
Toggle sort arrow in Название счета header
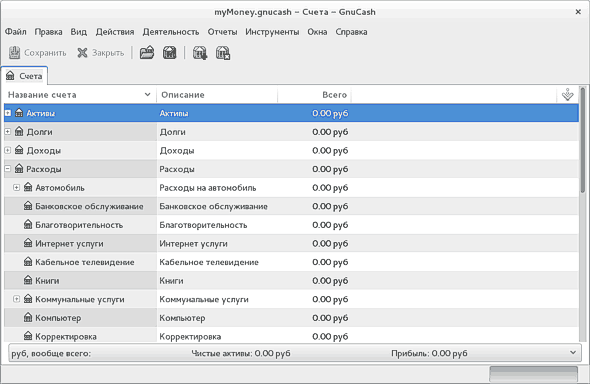coord(148,95)
